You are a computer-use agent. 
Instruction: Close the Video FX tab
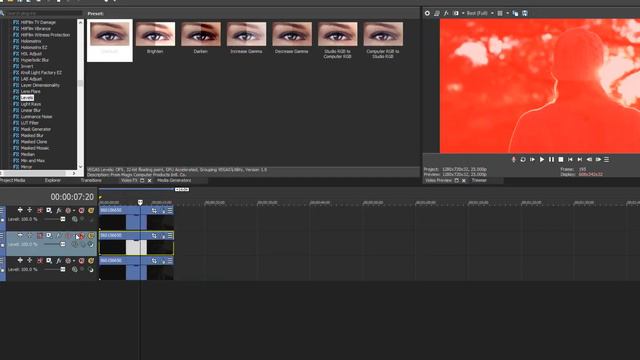pos(149,180)
